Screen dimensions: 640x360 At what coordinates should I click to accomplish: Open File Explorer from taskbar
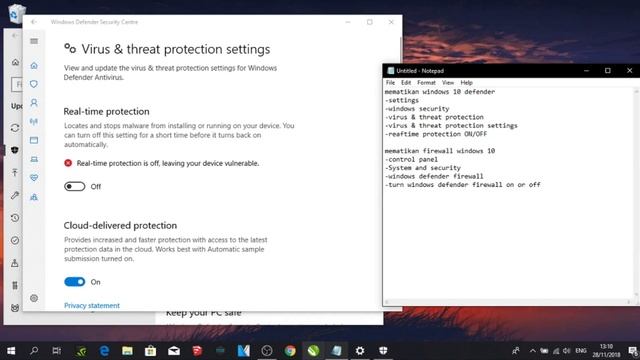[127, 351]
